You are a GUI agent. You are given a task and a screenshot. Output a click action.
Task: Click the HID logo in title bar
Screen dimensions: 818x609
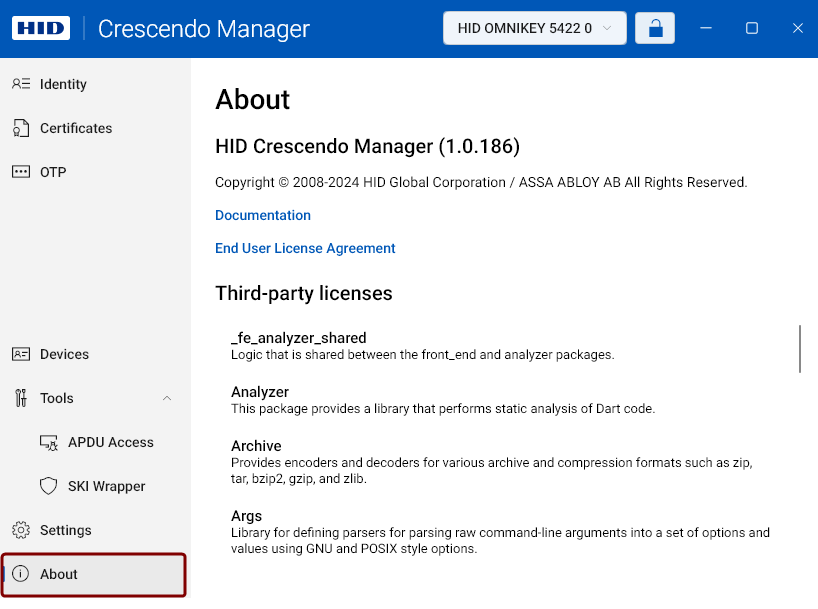41,28
